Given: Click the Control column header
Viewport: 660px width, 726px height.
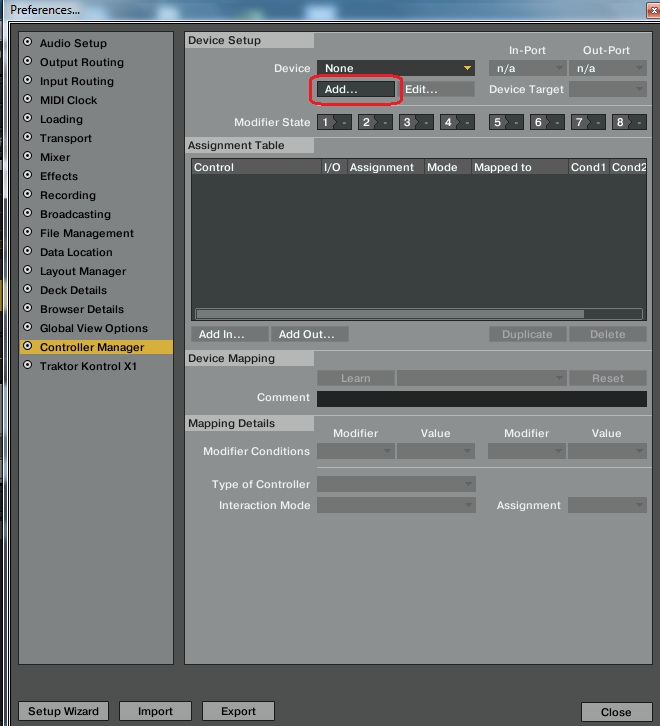Looking at the screenshot, I should tap(256, 167).
